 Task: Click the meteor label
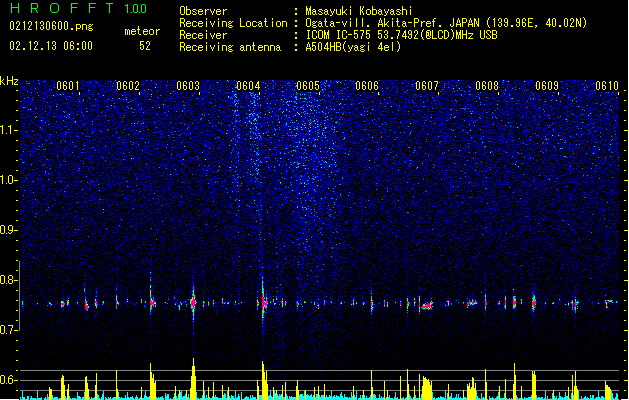point(142,31)
